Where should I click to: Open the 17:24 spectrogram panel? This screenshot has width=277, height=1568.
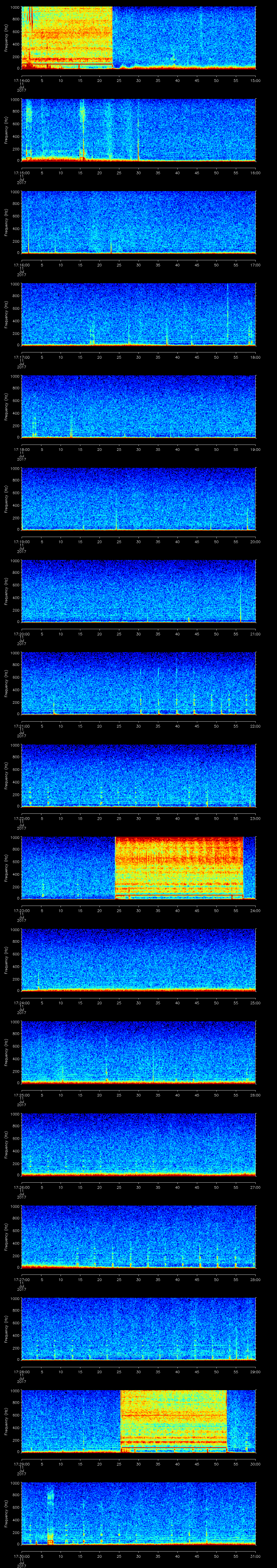(x=138, y=959)
